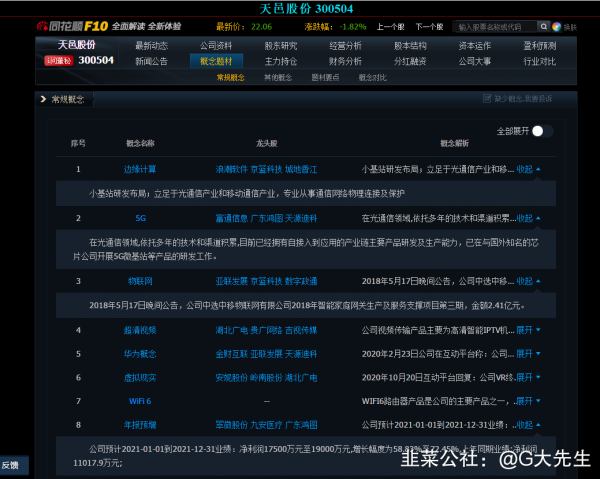Open the 新闻公告 tab
600x479 pixels.
tap(152, 61)
